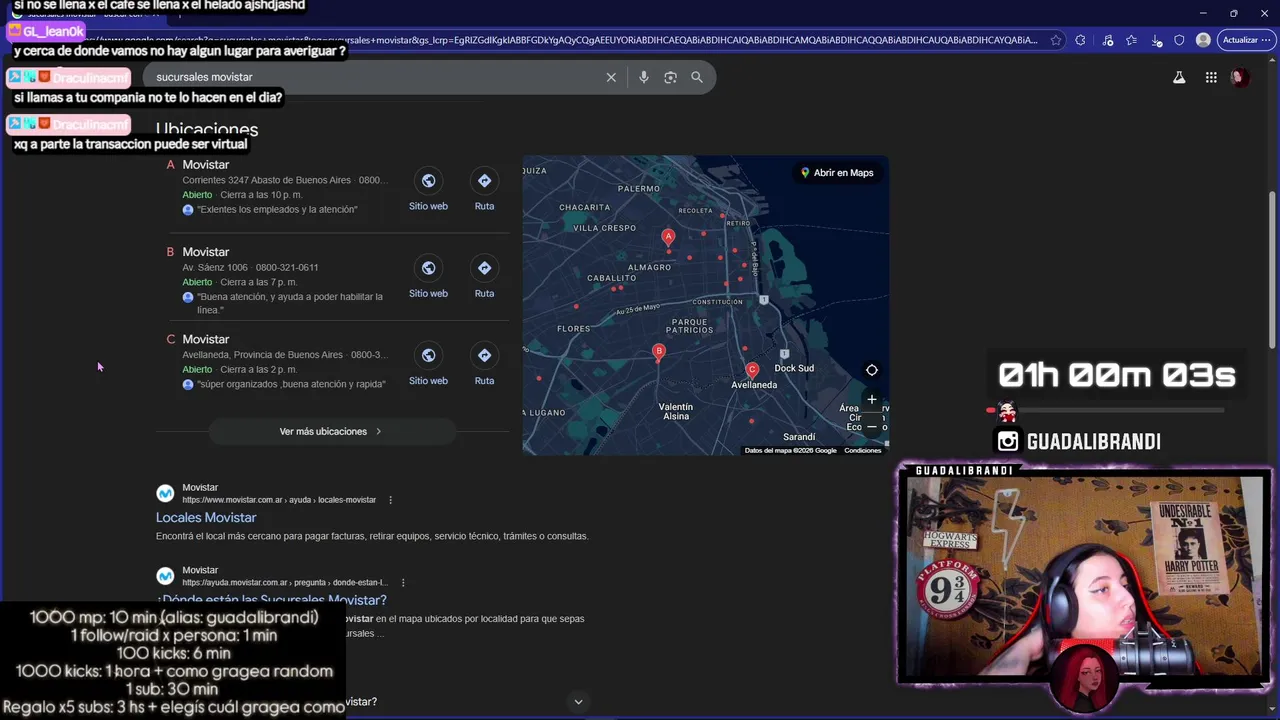Open more options for Locales Movistar result

[390, 500]
